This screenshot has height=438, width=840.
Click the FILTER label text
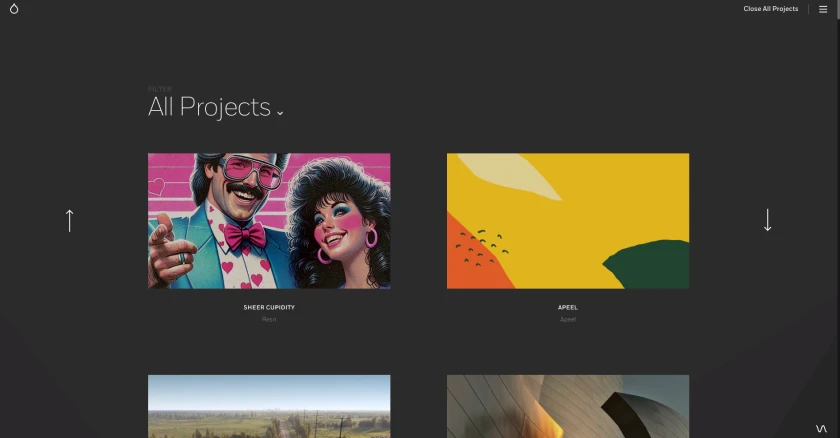click(x=160, y=89)
